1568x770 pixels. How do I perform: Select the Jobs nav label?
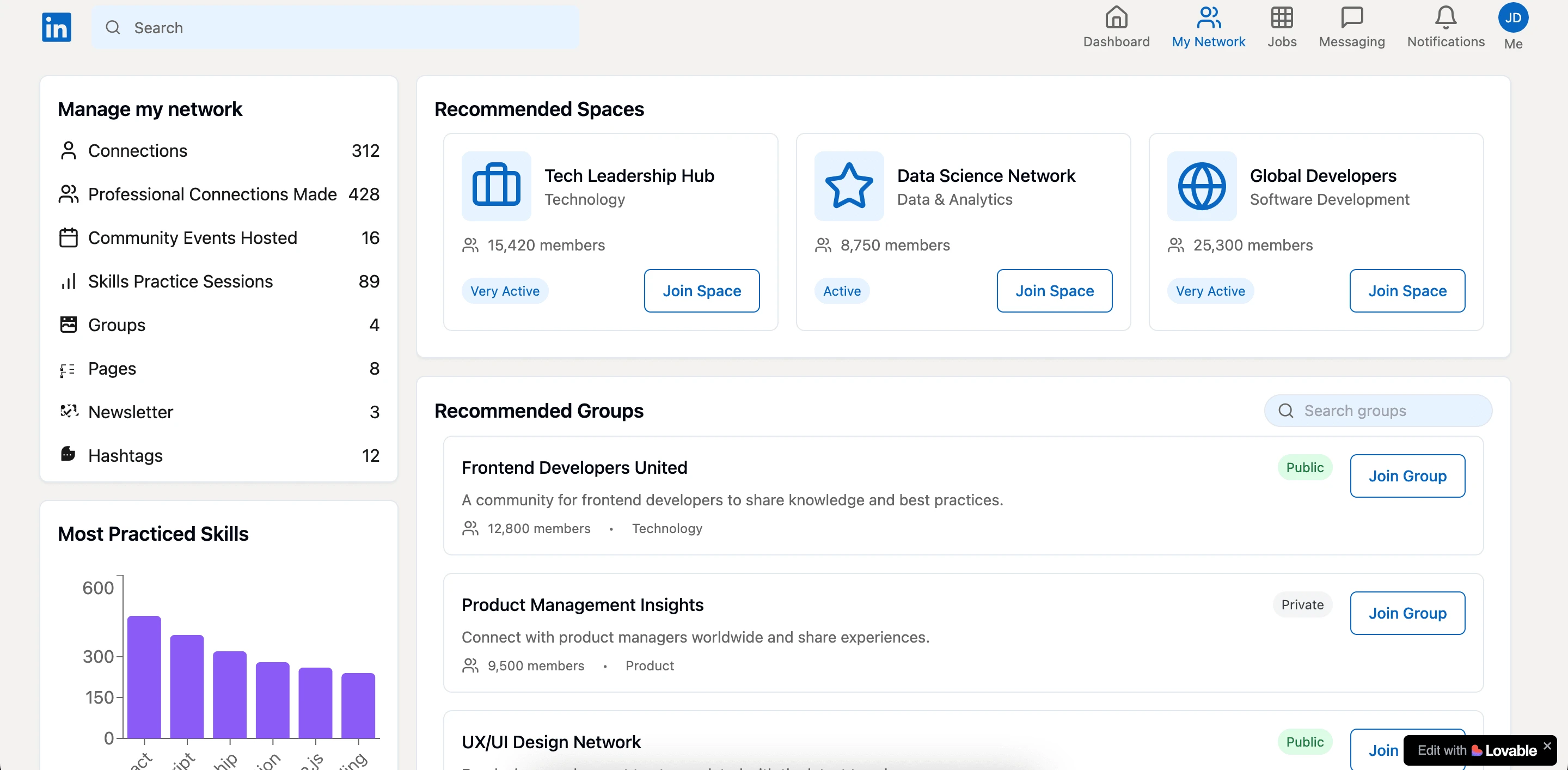coord(1281,41)
